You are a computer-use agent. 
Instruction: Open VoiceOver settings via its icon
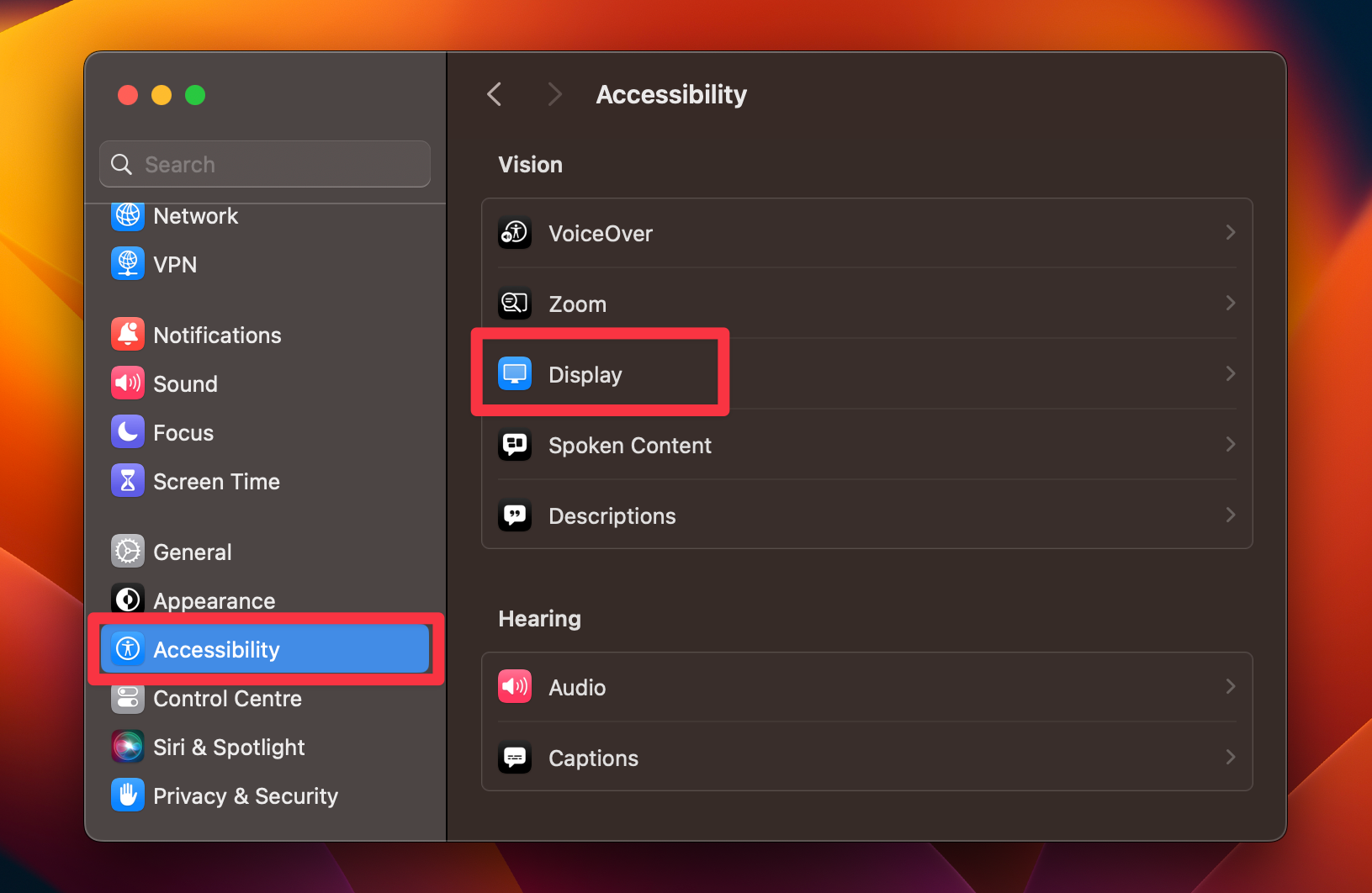pyautogui.click(x=514, y=233)
